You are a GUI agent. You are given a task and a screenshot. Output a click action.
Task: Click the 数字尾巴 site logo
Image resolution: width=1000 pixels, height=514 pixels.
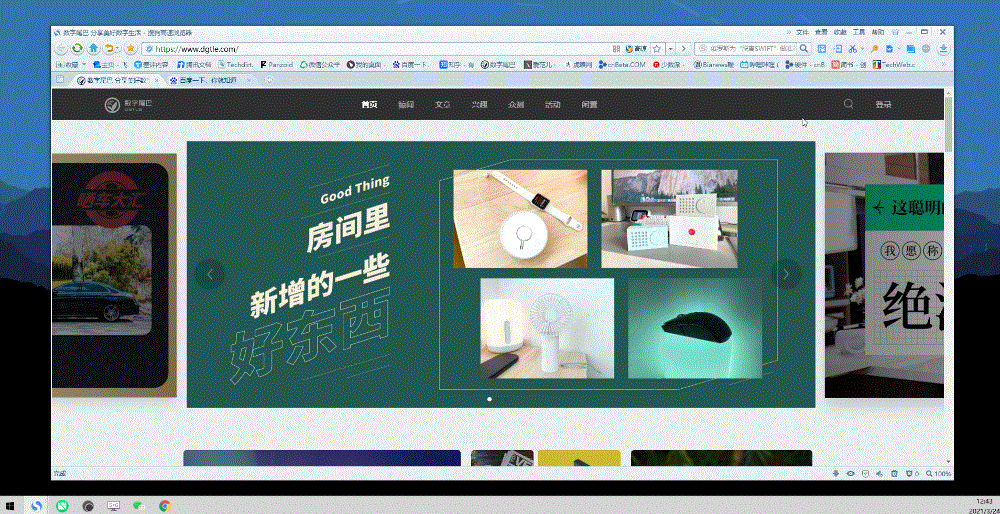(129, 105)
